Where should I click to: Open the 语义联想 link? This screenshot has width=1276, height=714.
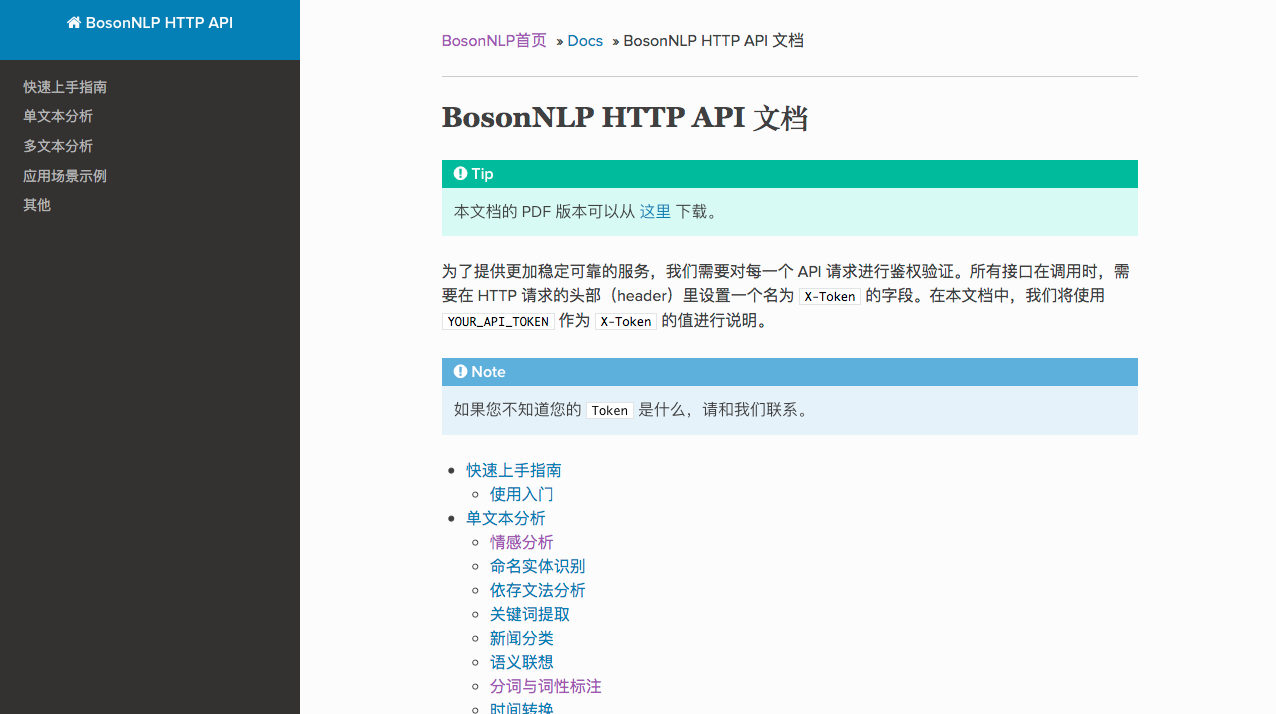tap(522, 662)
